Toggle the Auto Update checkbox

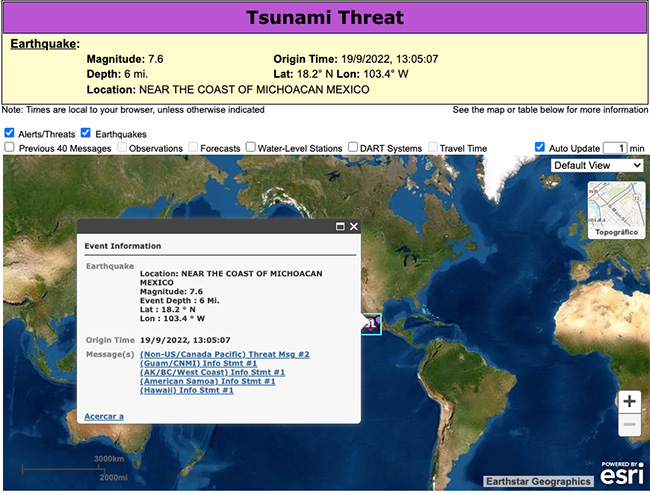pos(540,148)
